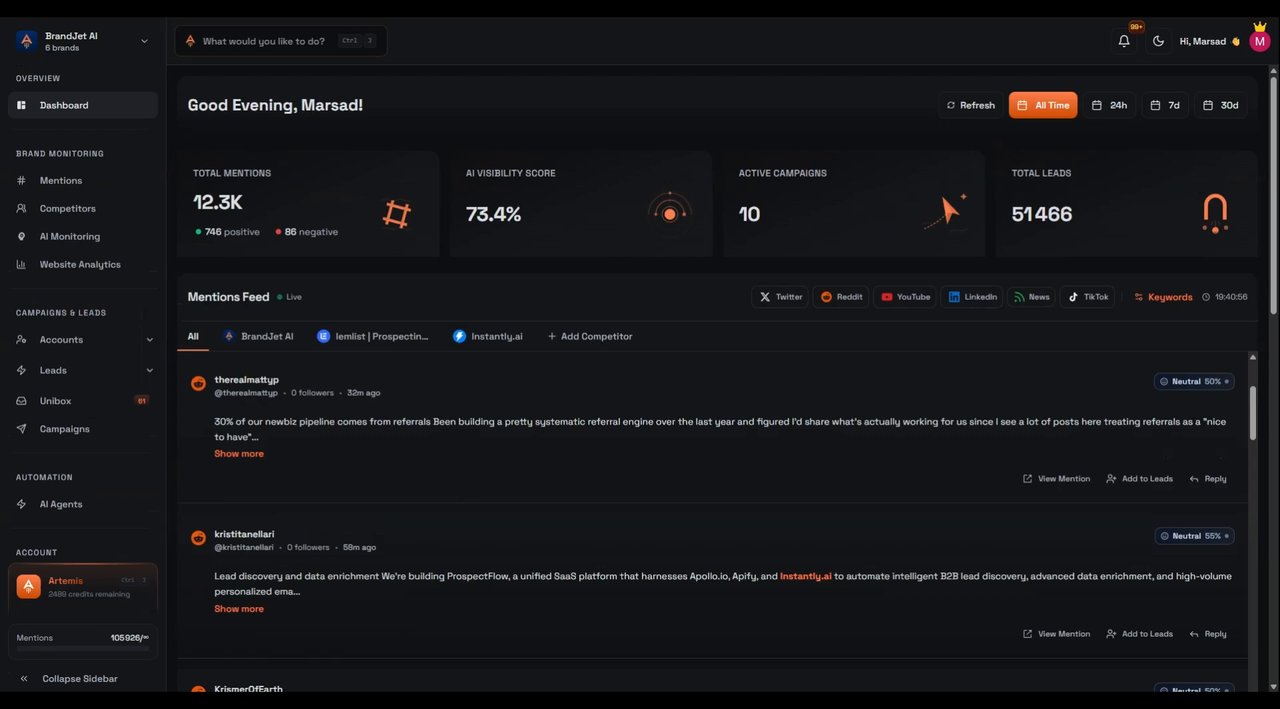Image resolution: width=1280 pixels, height=709 pixels.
Task: Expand the Accounts sidebar section
Action: [83, 340]
